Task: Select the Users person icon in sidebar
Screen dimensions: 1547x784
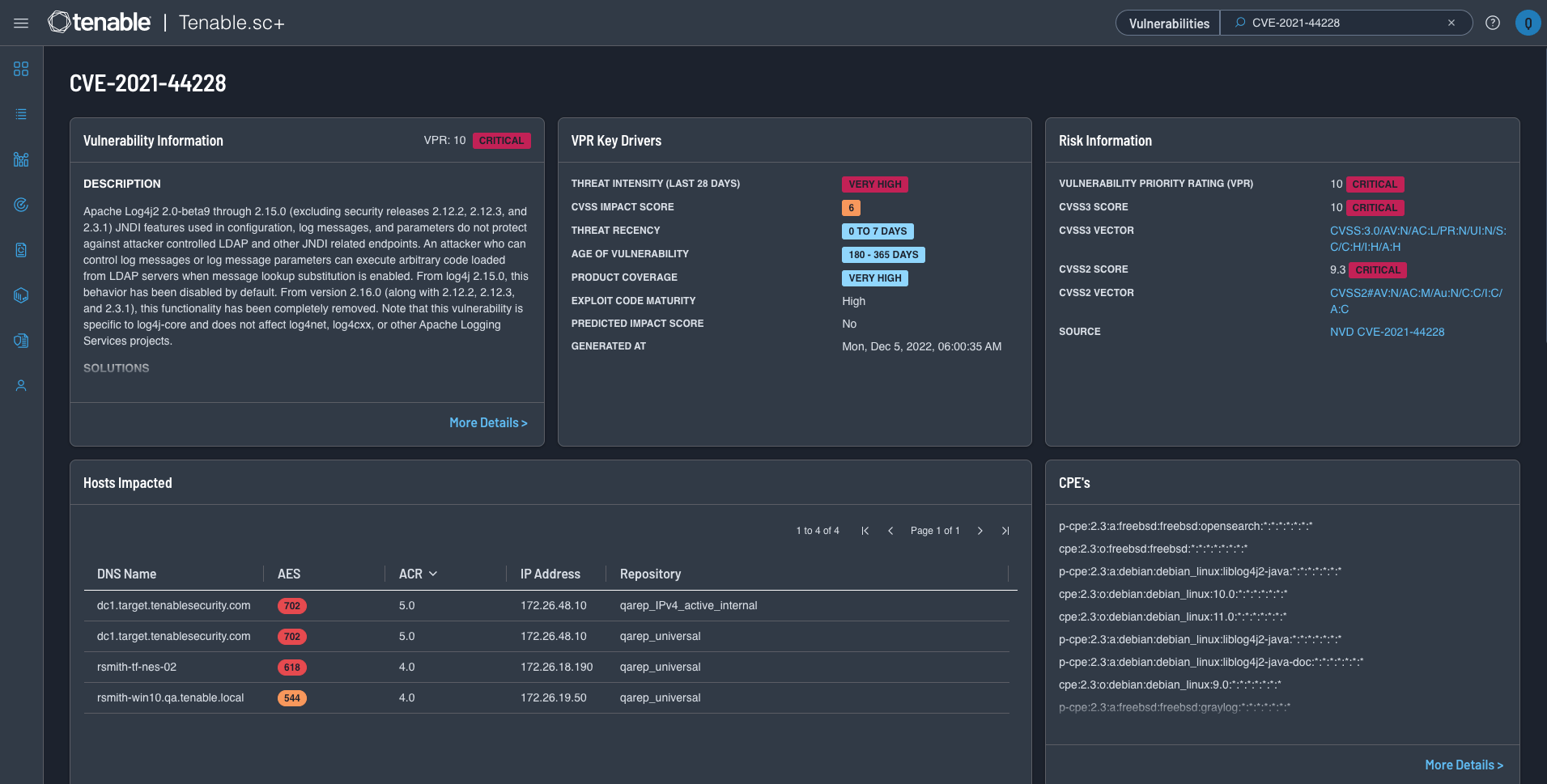Action: [20, 386]
